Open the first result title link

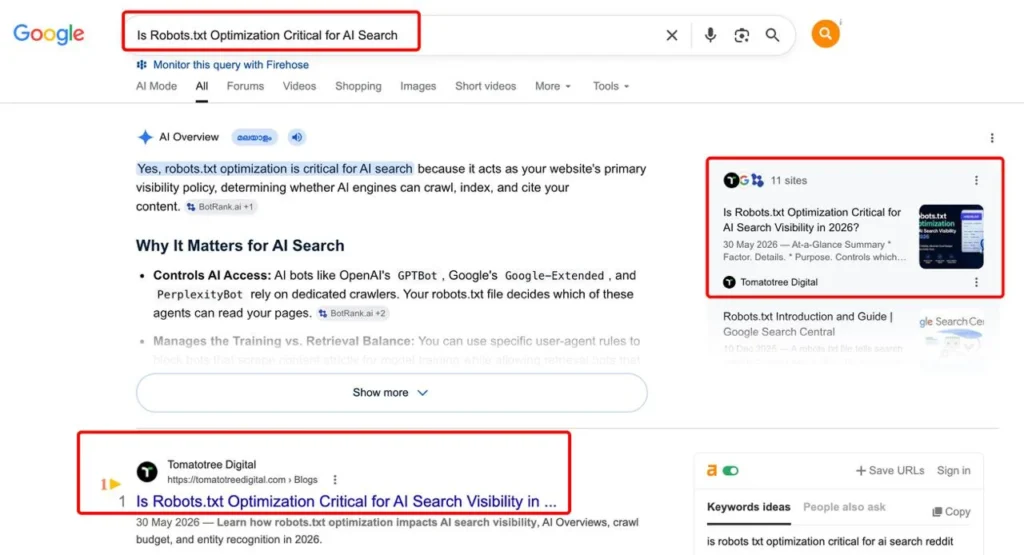pyautogui.click(x=346, y=501)
